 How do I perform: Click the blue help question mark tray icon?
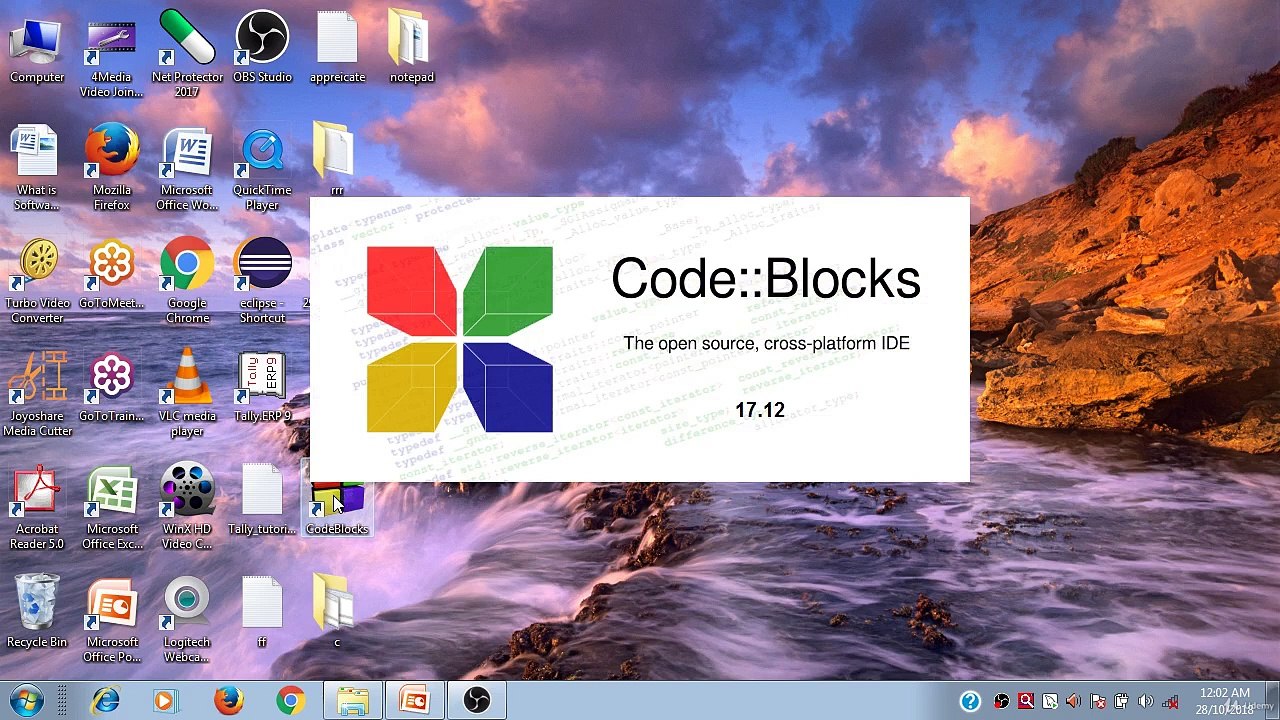pos(970,701)
